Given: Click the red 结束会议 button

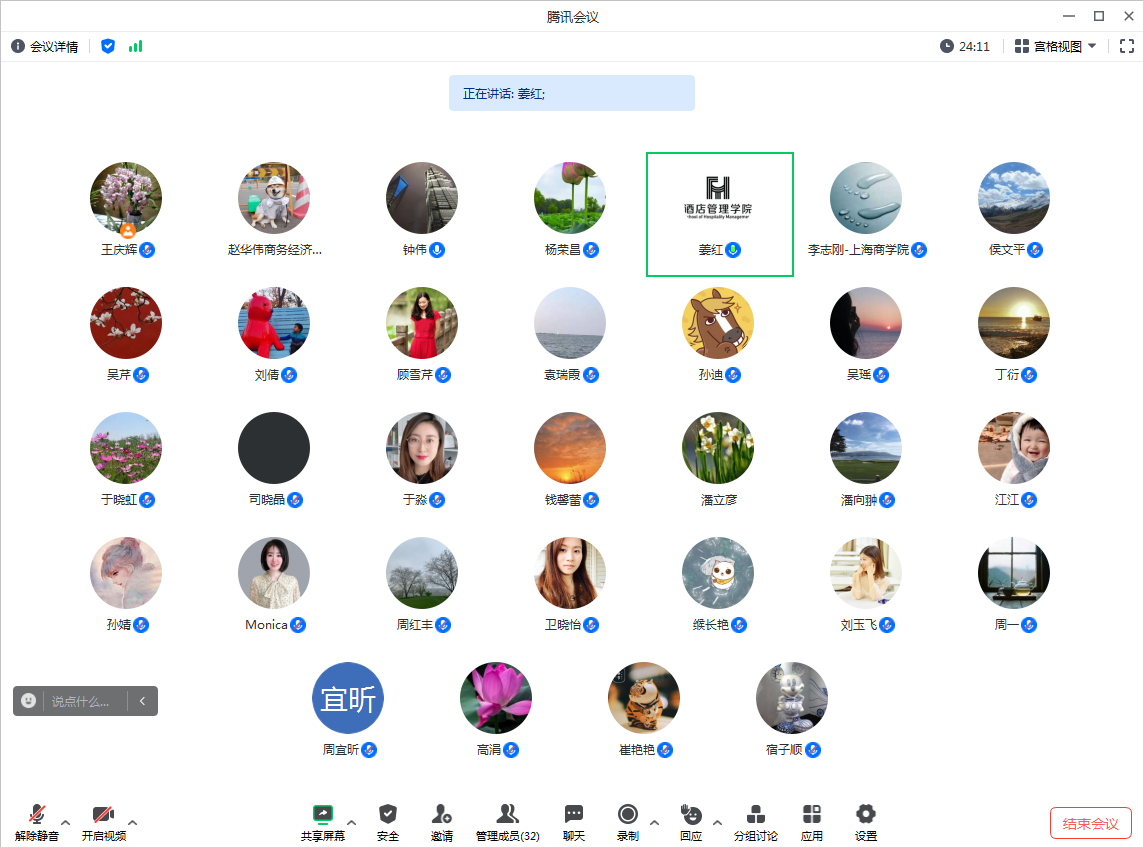Looking at the screenshot, I should [1090, 823].
